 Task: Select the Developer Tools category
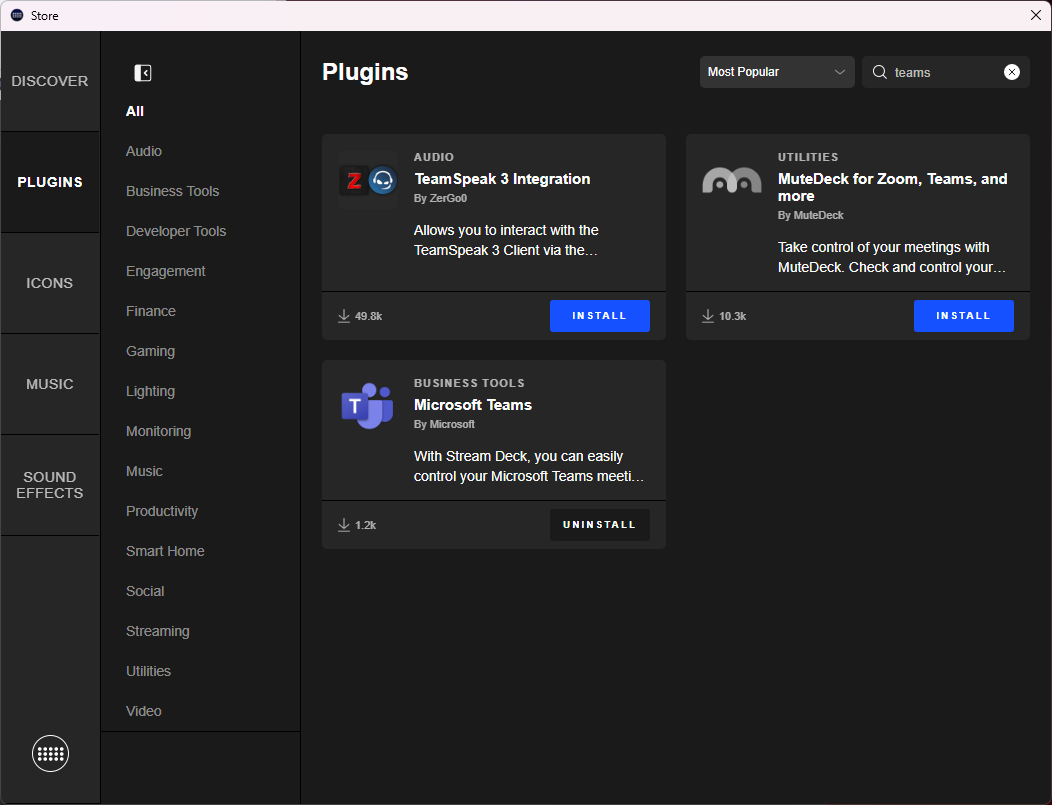click(176, 231)
